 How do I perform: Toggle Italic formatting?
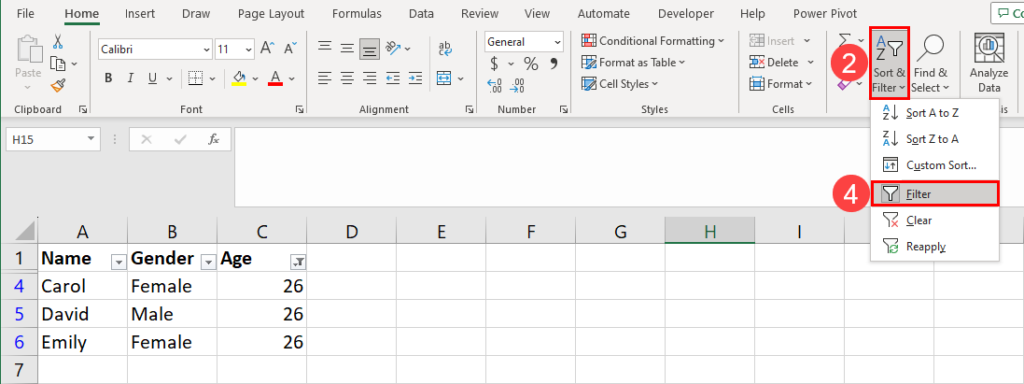[131, 78]
